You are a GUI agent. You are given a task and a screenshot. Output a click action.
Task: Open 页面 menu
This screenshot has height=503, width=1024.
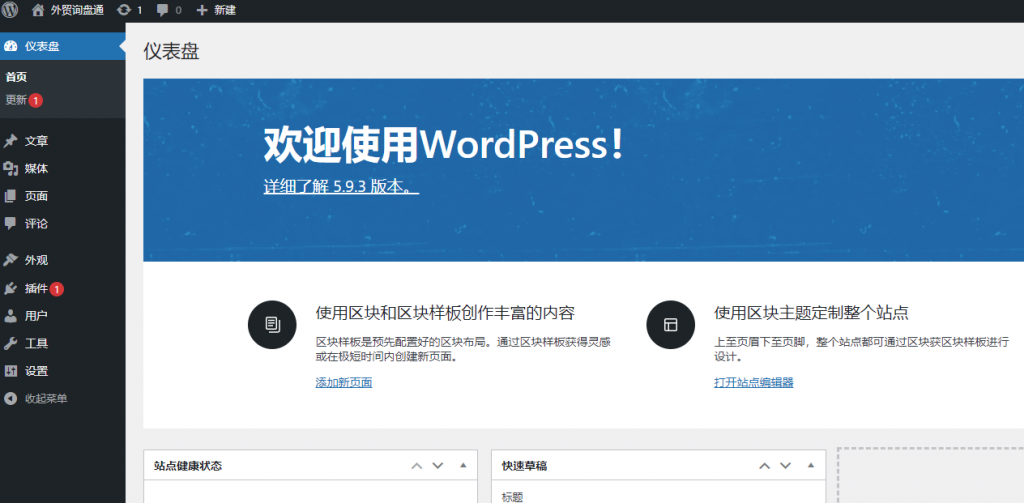point(63,196)
